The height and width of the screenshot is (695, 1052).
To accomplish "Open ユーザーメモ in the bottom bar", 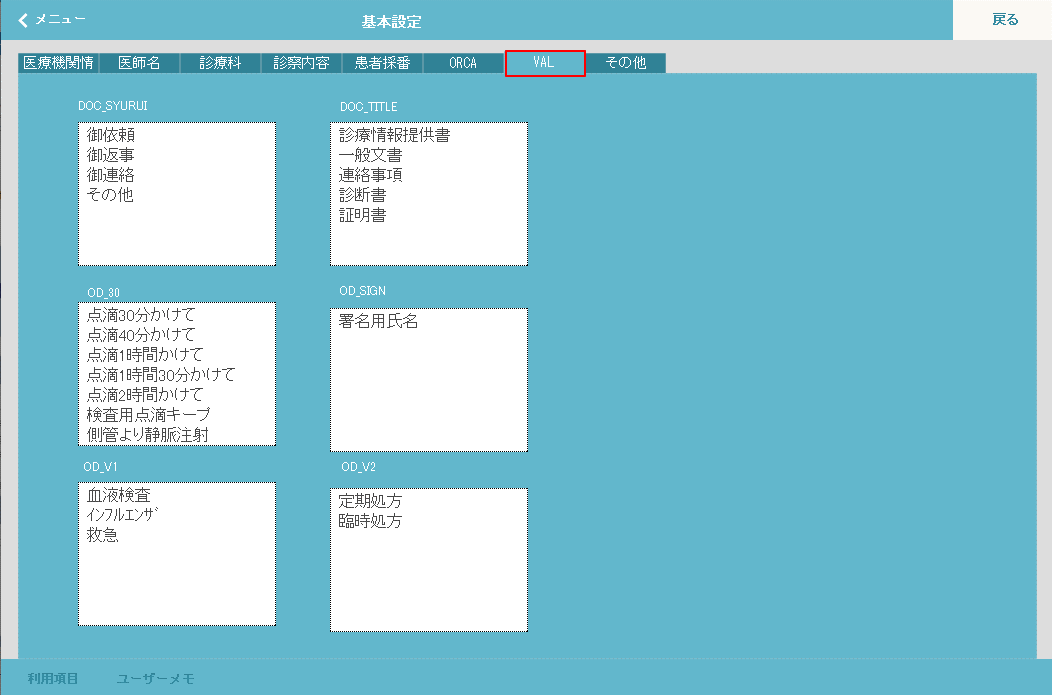I will pos(155,679).
